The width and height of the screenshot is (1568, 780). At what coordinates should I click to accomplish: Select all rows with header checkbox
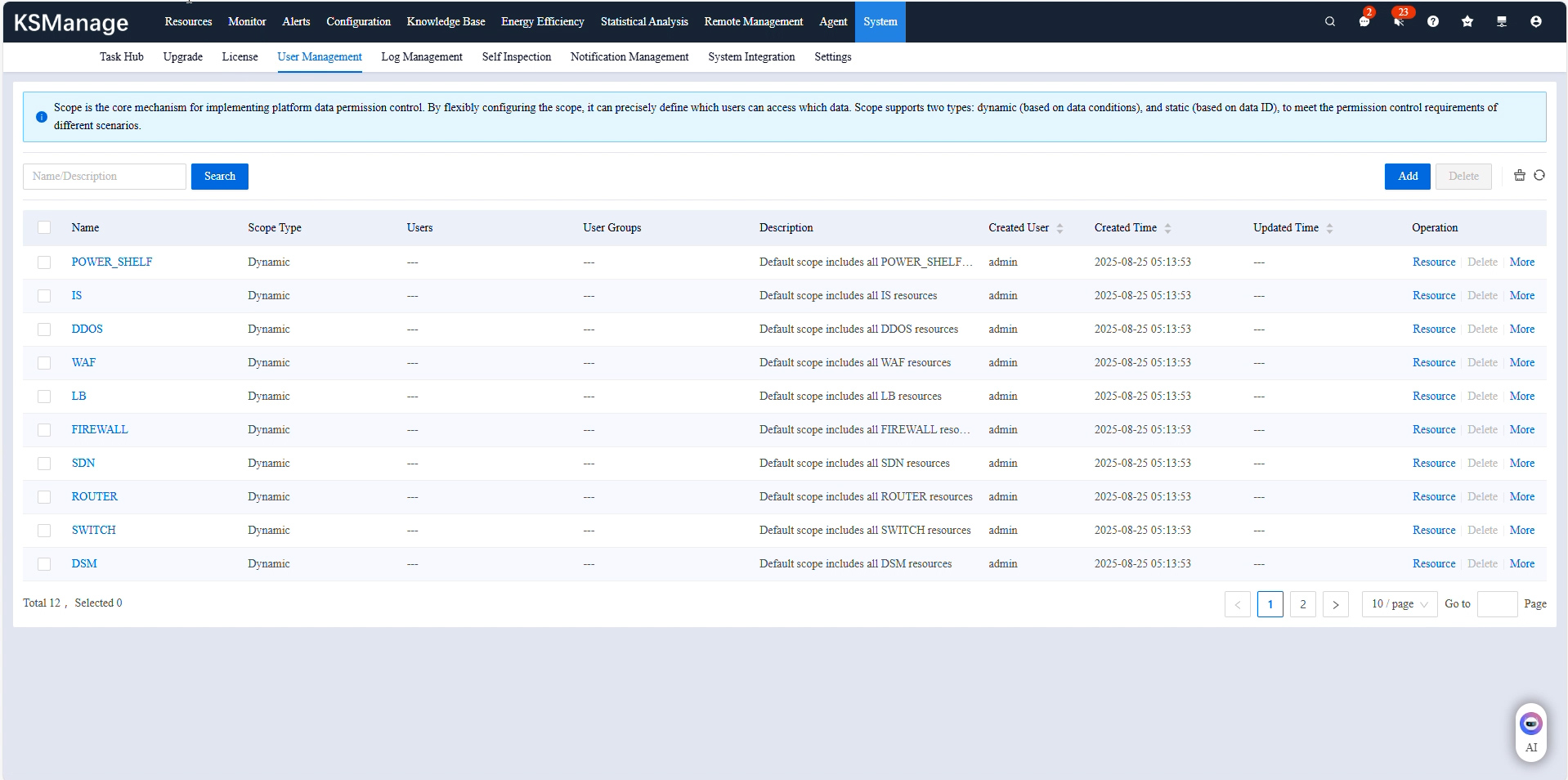[44, 228]
